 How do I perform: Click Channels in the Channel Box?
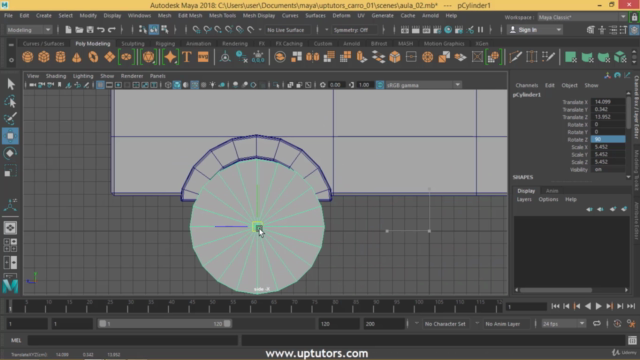click(x=527, y=85)
